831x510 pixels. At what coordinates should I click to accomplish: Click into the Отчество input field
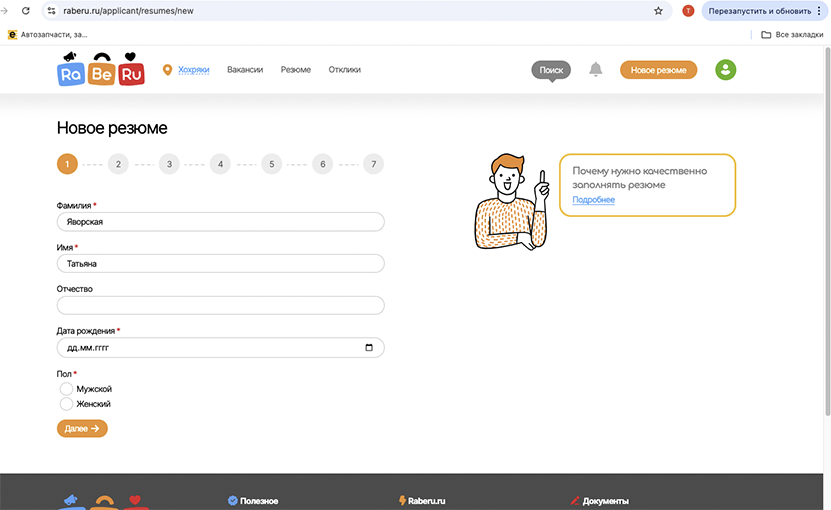[x=220, y=306]
